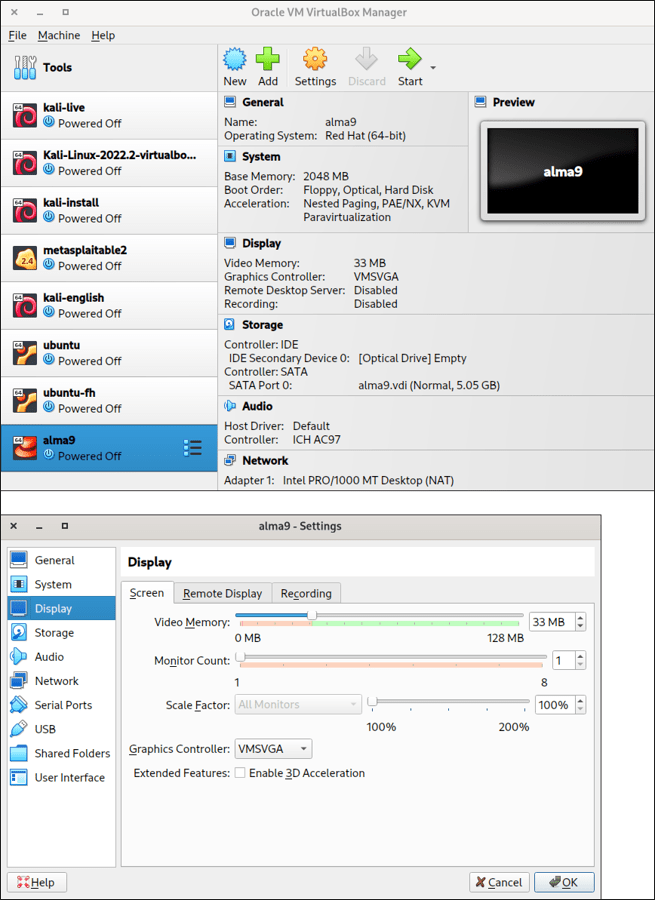Open alma9 machine tools list menu icon
Screen dimensions: 655x900
click(192, 448)
